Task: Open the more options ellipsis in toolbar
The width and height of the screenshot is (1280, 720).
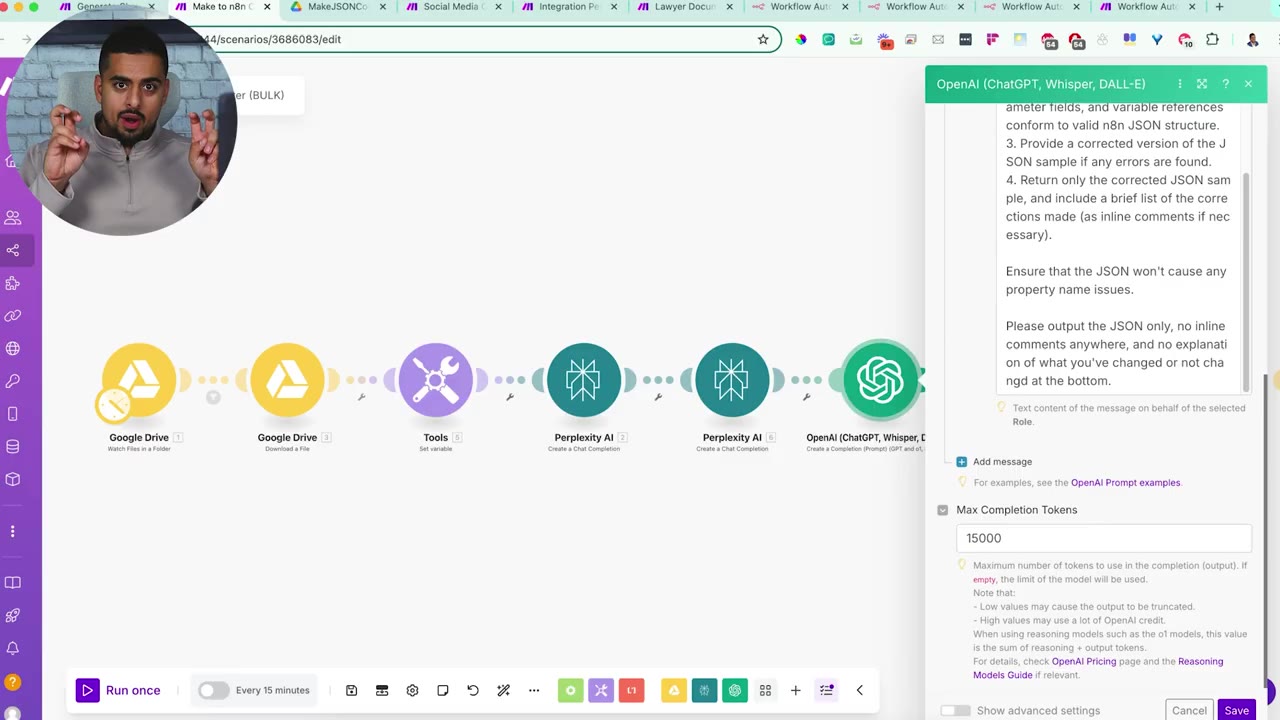Action: 534,690
